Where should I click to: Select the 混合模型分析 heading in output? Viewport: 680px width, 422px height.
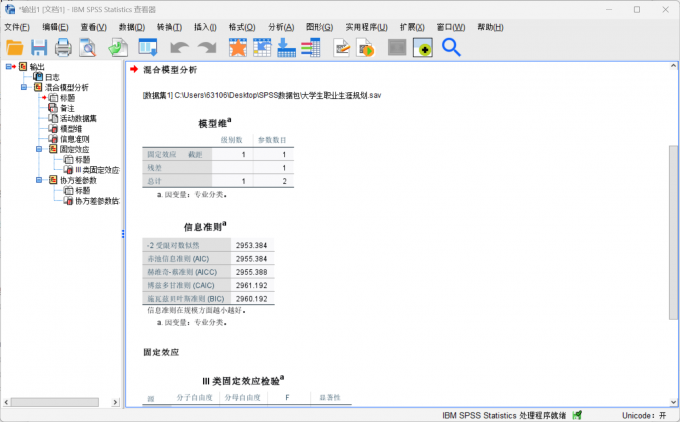[170, 70]
